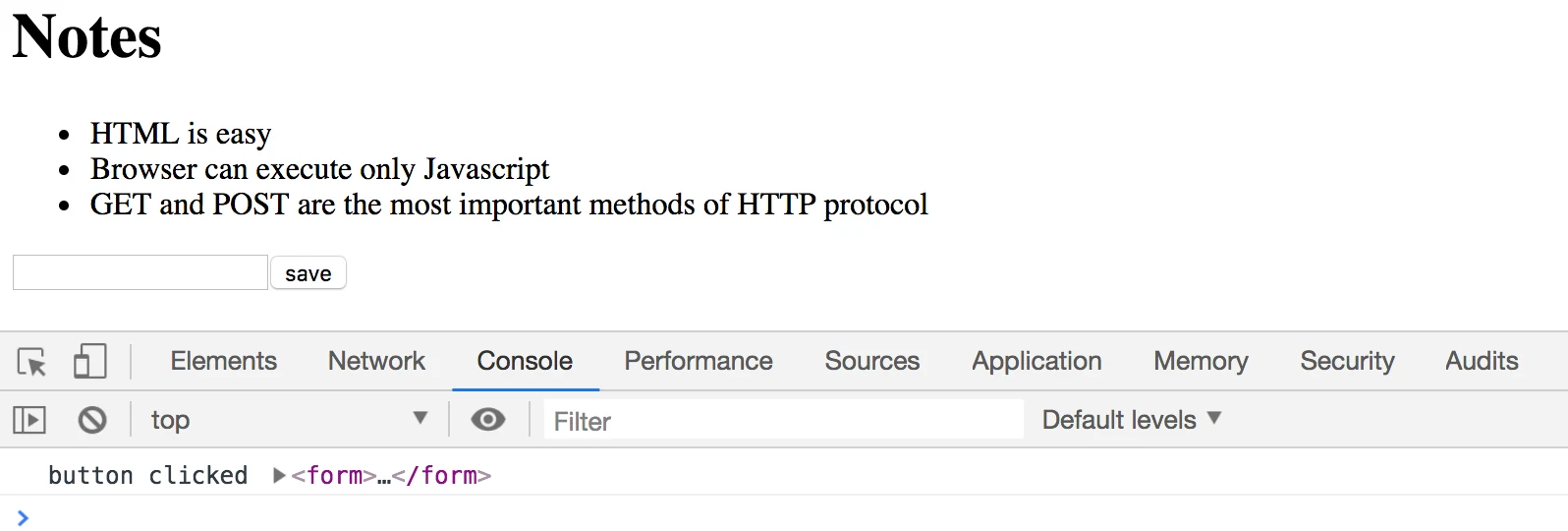Screen dimensions: 1568x531
Task: Open the top context dropdown
Action: tap(289, 420)
